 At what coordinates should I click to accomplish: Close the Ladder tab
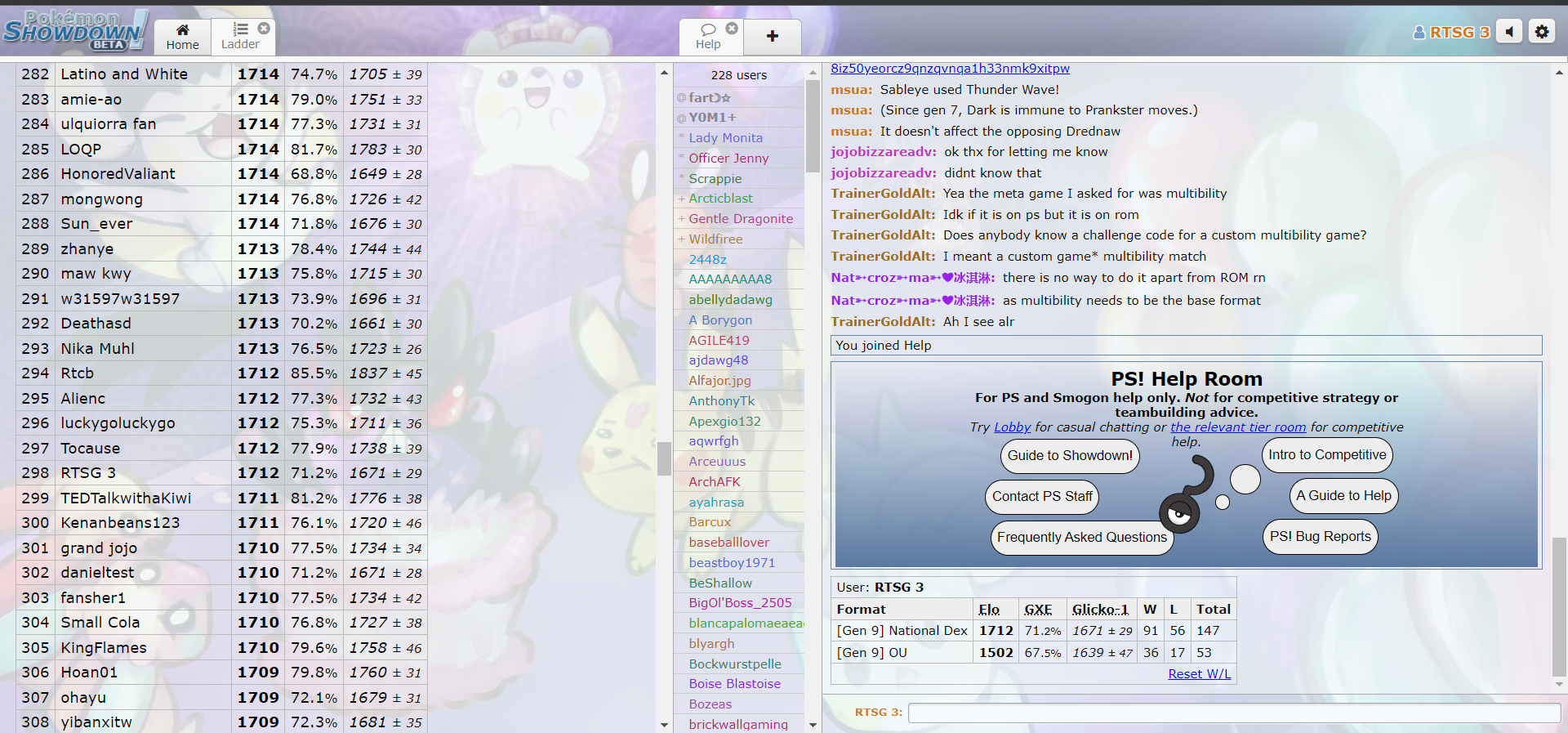pyautogui.click(x=264, y=28)
